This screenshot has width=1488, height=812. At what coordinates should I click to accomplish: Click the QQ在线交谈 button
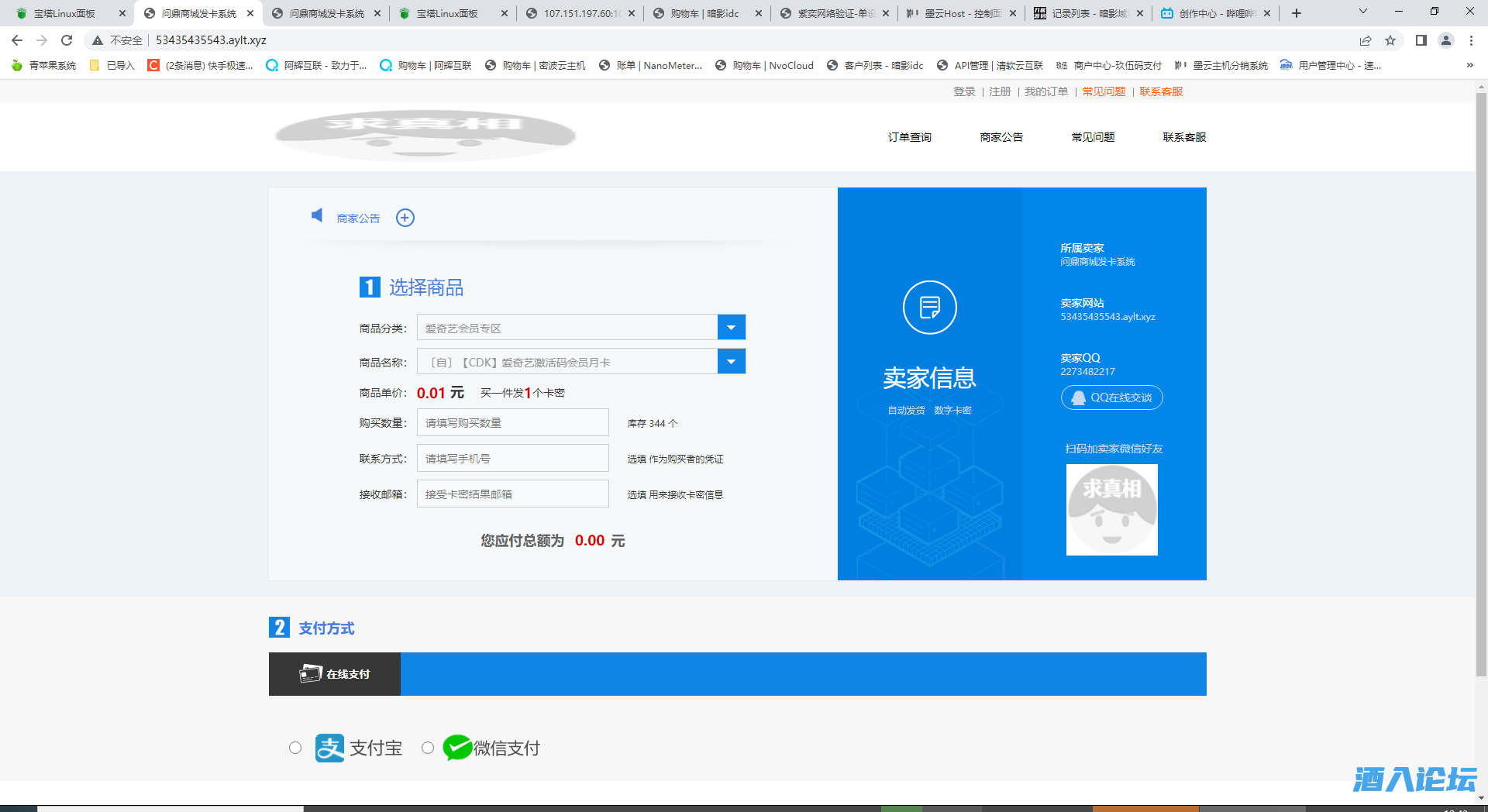pos(1111,397)
